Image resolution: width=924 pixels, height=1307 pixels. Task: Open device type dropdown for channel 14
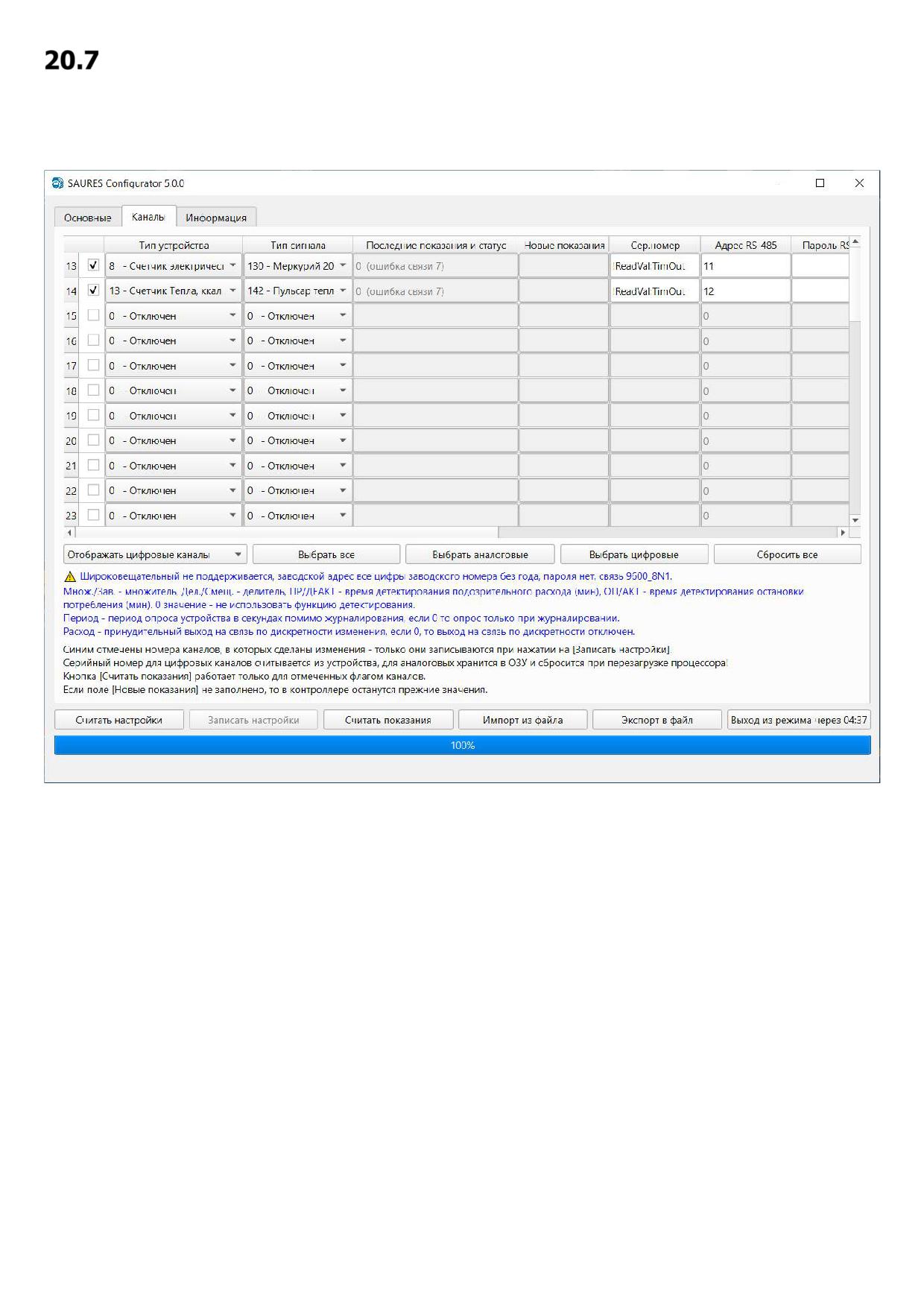[x=173, y=291]
